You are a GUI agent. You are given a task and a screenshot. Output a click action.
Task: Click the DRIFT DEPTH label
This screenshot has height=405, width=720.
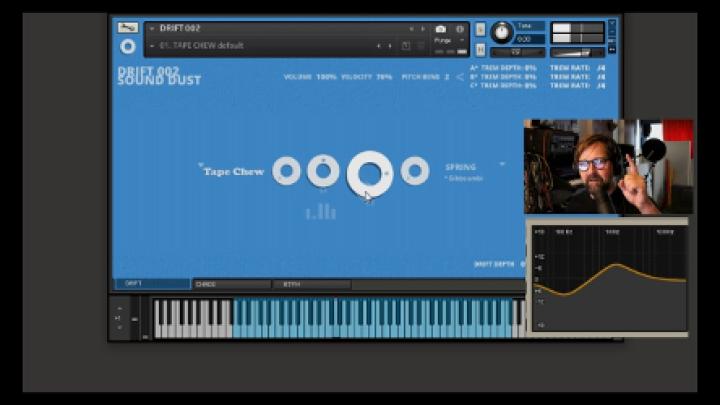tap(494, 264)
